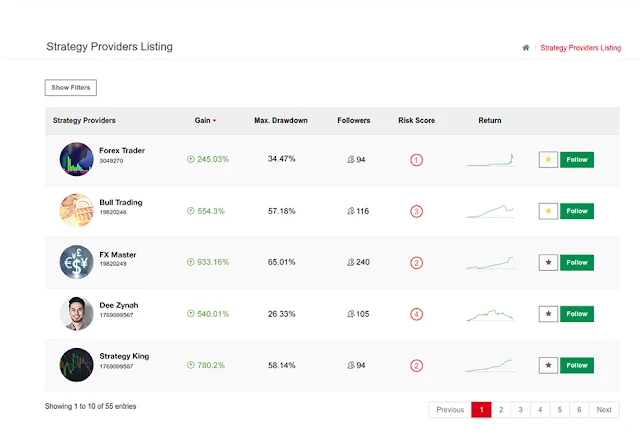
Task: Click the Forex Trader risk score badge
Action: tap(417, 160)
